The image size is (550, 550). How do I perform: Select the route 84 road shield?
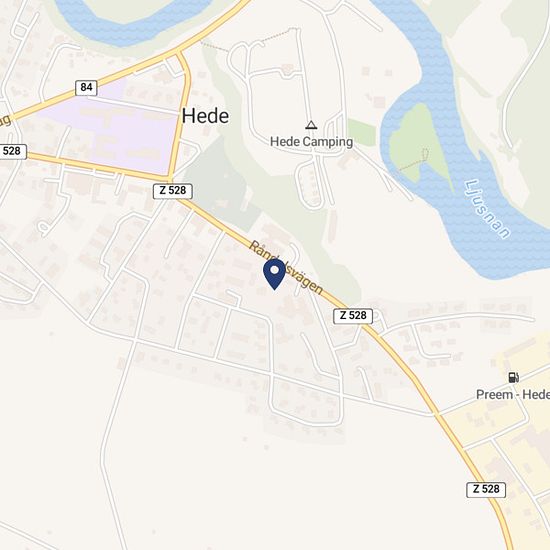pyautogui.click(x=86, y=87)
